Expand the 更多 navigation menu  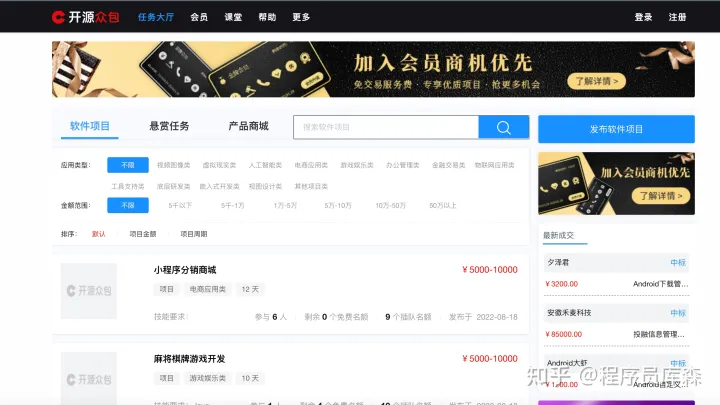[x=301, y=17]
